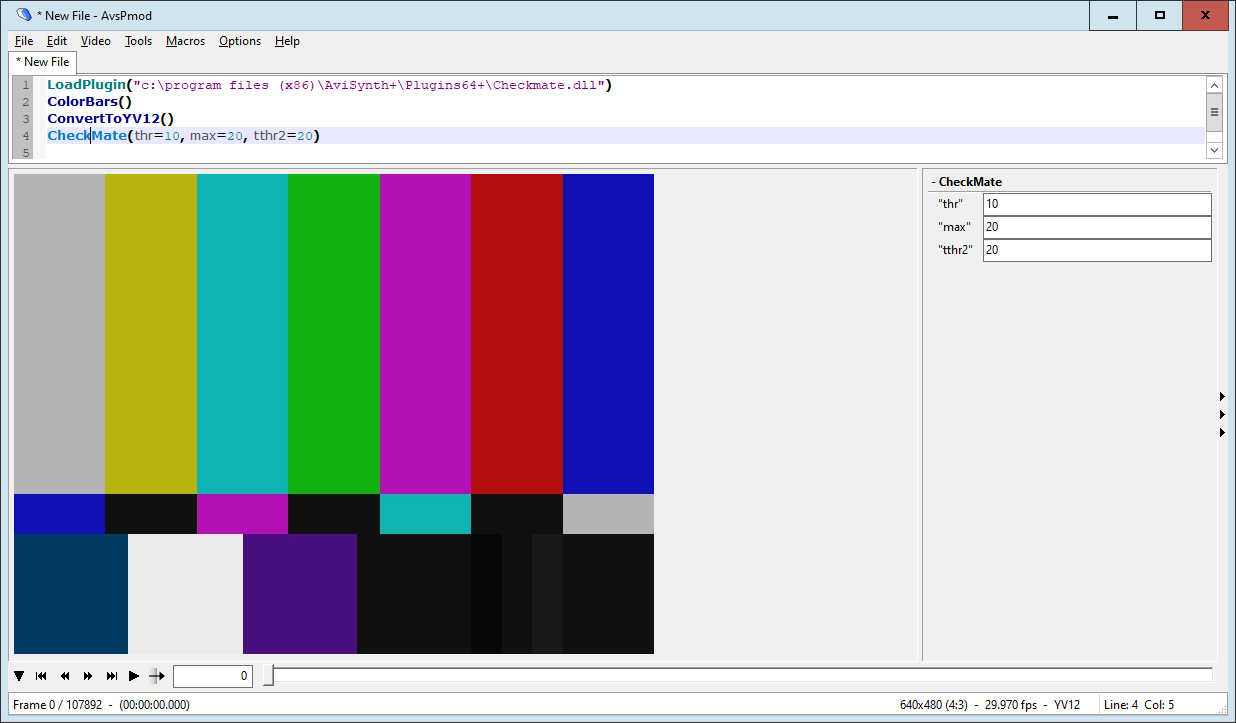Click the external player arrow icon
Screen dimensions: 1236x723
point(157,676)
